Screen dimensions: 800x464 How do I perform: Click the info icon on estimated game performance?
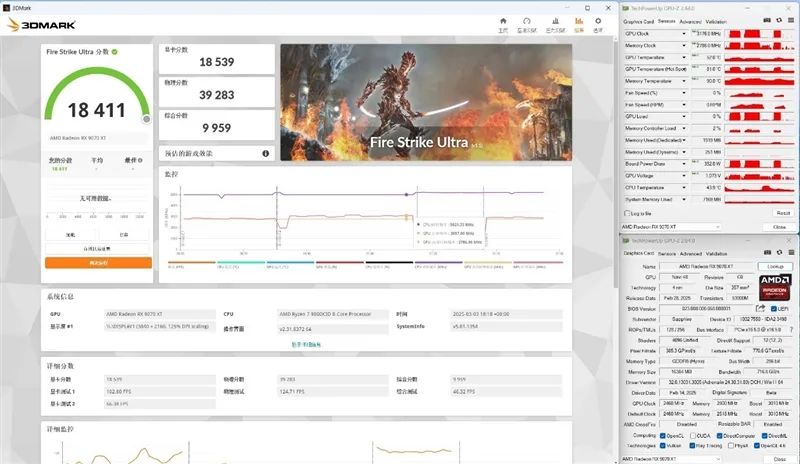pos(265,153)
